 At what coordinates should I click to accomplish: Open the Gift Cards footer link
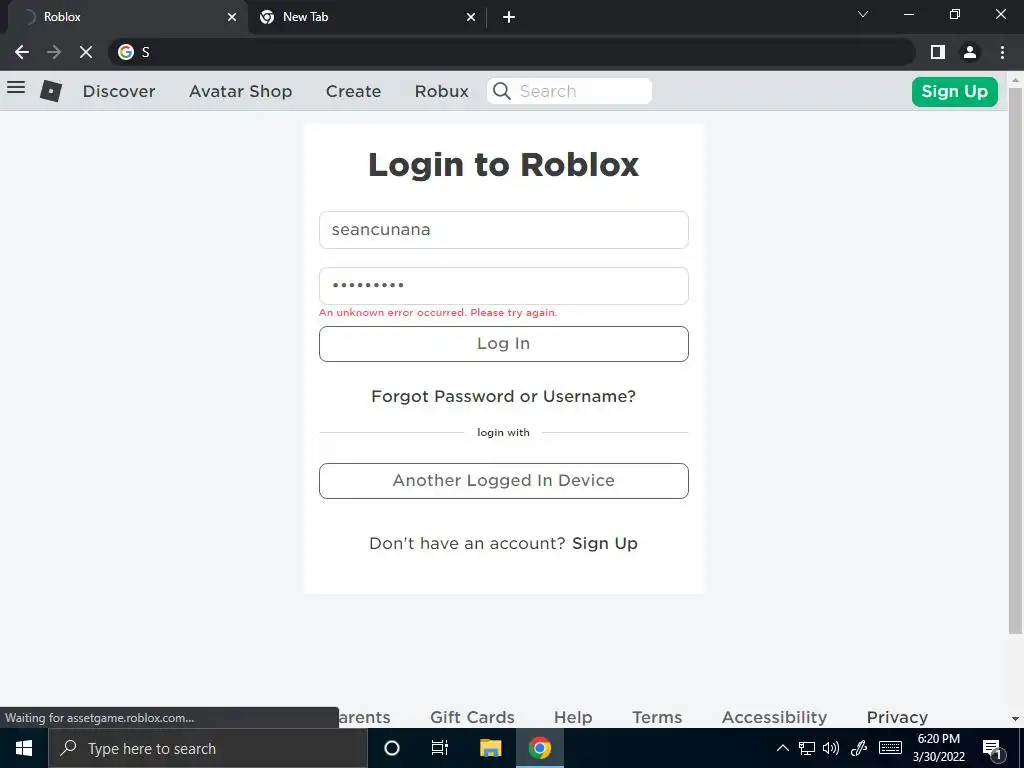tap(472, 717)
